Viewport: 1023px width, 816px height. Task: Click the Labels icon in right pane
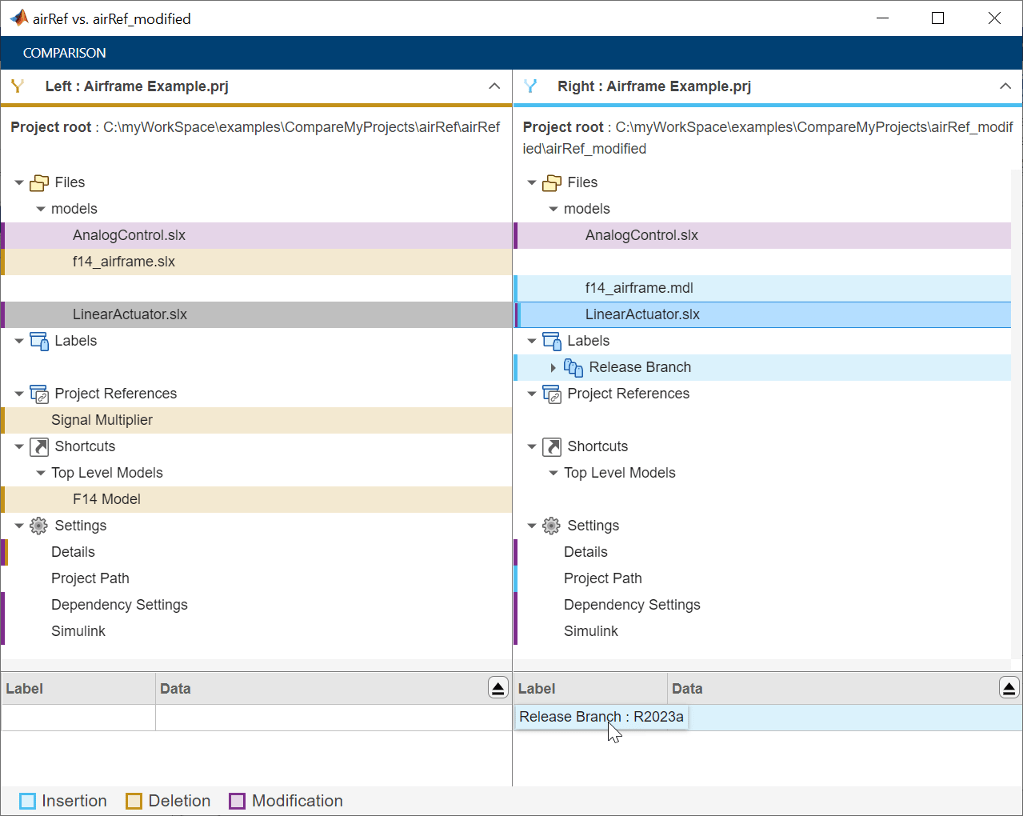[552, 341]
